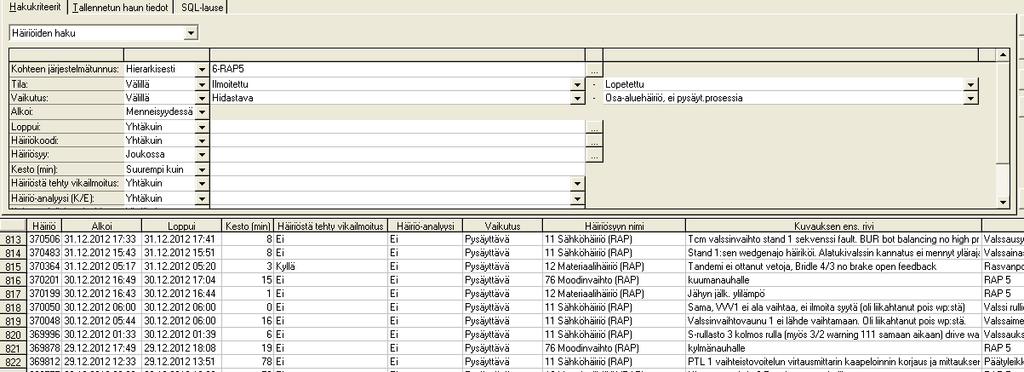The image size is (1024, 372).
Task: Select row header 815
Action: [13, 266]
